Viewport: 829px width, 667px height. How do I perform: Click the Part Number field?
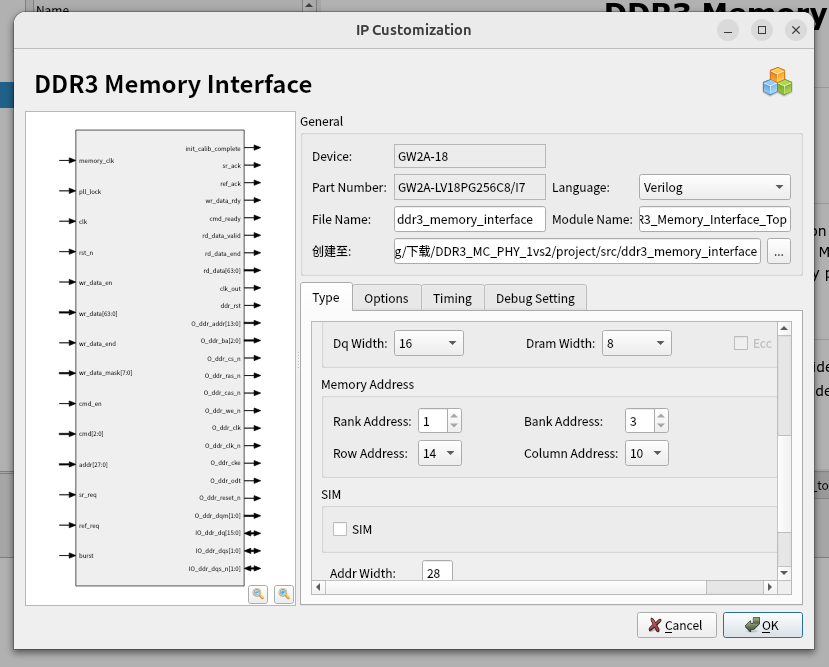click(469, 187)
